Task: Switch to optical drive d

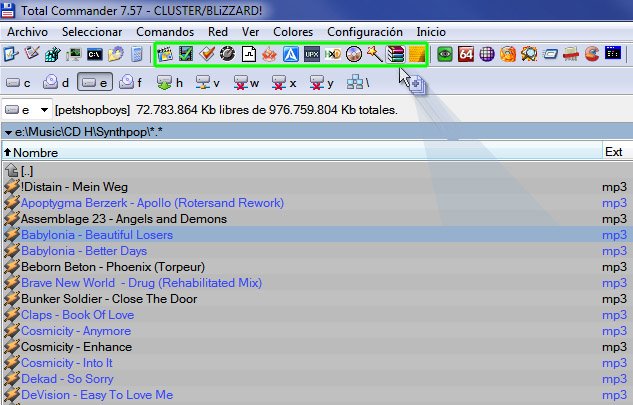Action: 56,83
